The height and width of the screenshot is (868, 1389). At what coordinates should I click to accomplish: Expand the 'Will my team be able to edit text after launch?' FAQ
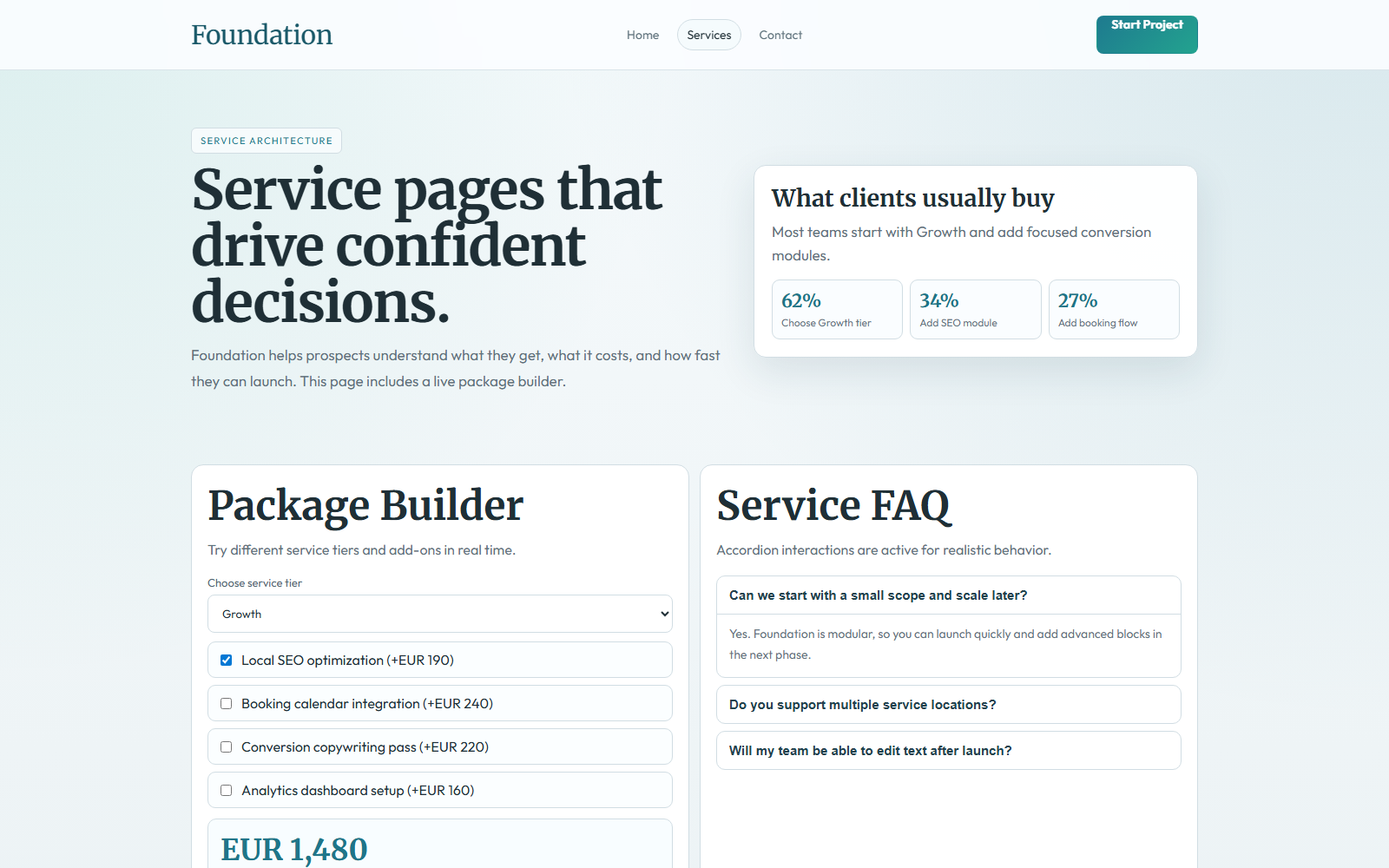[948, 750]
